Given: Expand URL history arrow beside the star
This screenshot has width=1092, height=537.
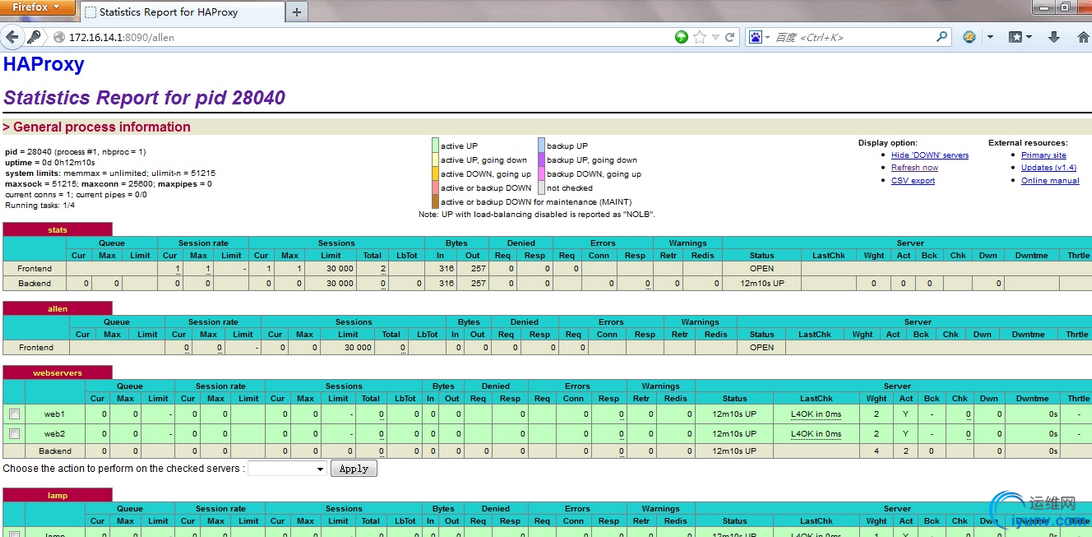Looking at the screenshot, I should [715, 38].
